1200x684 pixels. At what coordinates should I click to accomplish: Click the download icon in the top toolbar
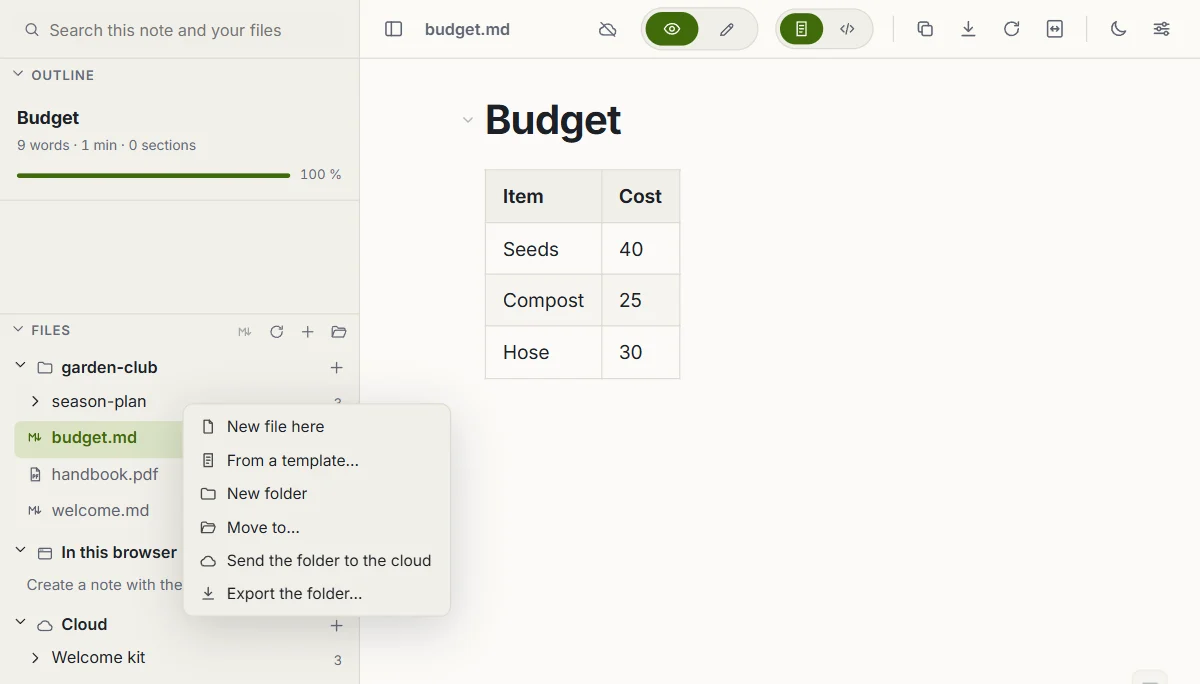coord(968,29)
